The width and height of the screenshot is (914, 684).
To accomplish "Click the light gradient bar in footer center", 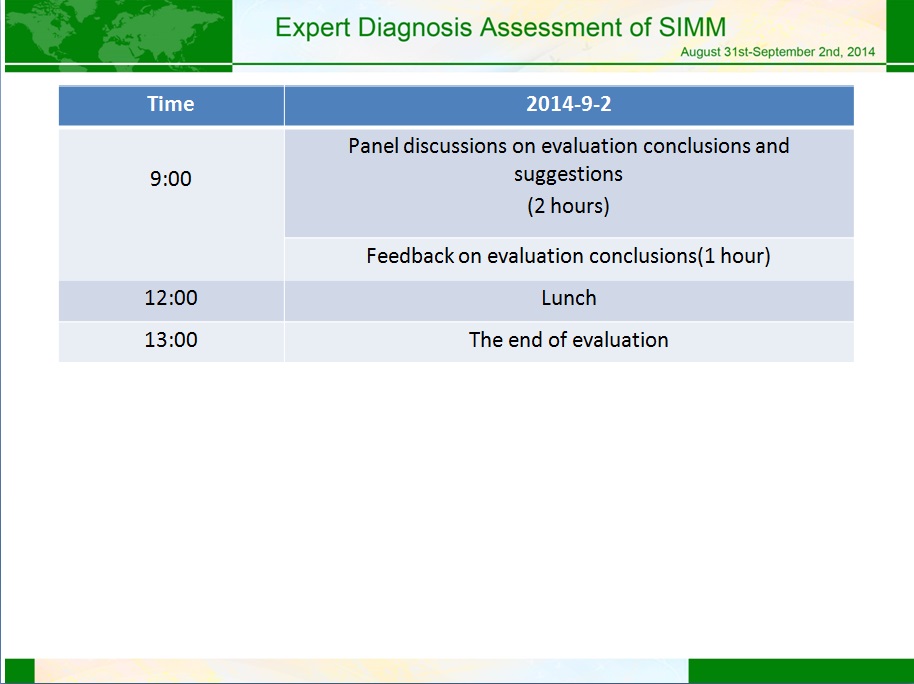I will click(x=360, y=671).
